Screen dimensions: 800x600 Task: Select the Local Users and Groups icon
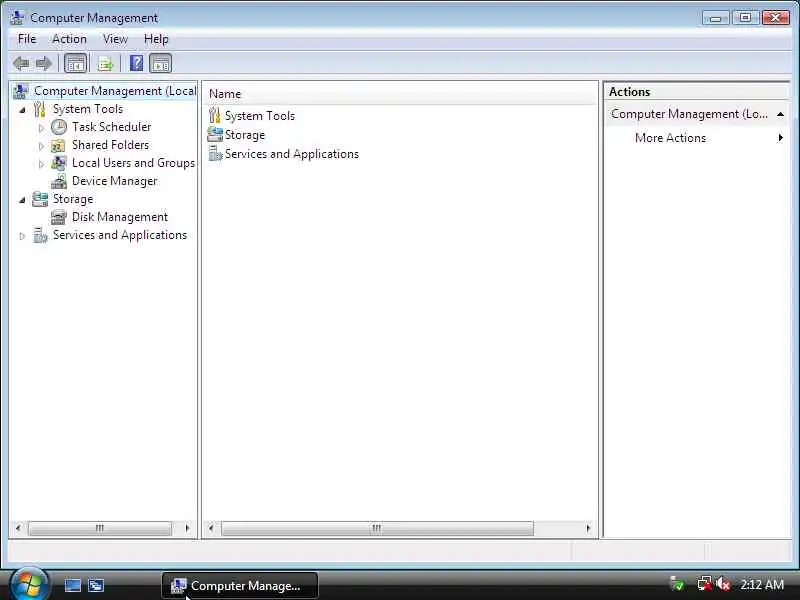59,163
